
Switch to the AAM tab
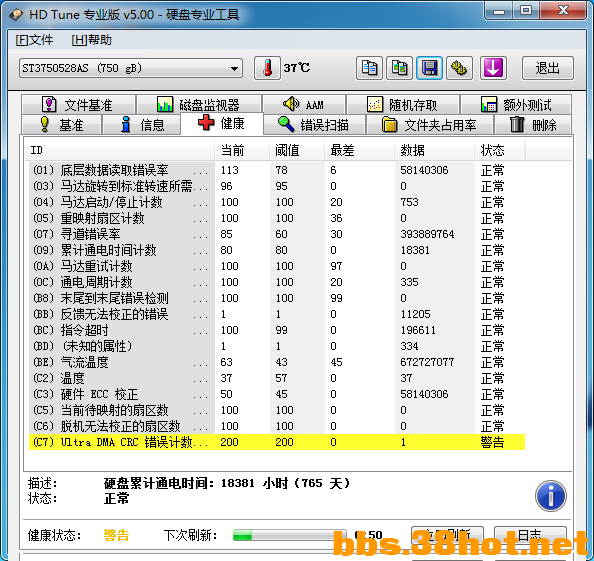pyautogui.click(x=304, y=104)
